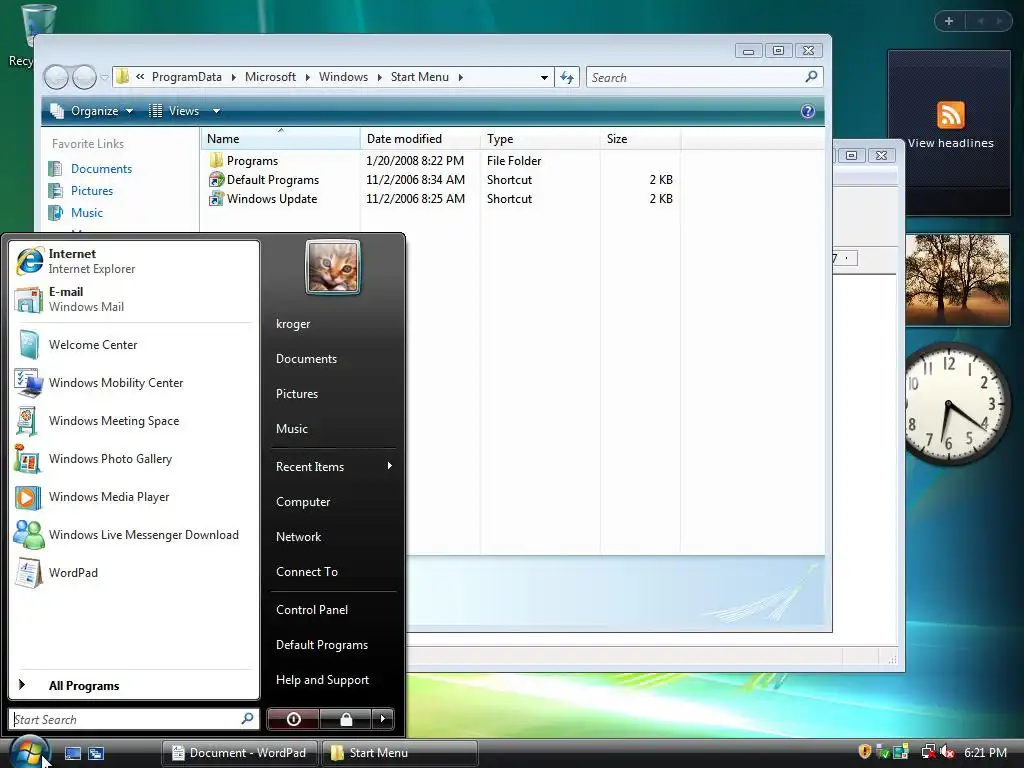Viewport: 1024px width, 768px height.
Task: Open Documents from Start menu right pane
Action: click(333, 359)
